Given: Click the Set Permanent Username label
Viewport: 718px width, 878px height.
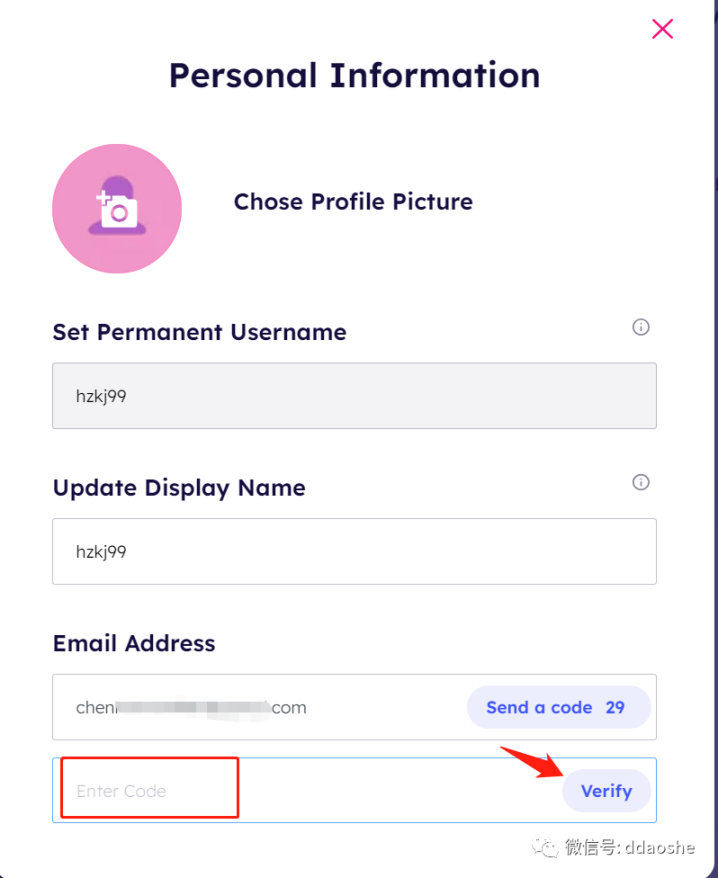Looking at the screenshot, I should 199,333.
